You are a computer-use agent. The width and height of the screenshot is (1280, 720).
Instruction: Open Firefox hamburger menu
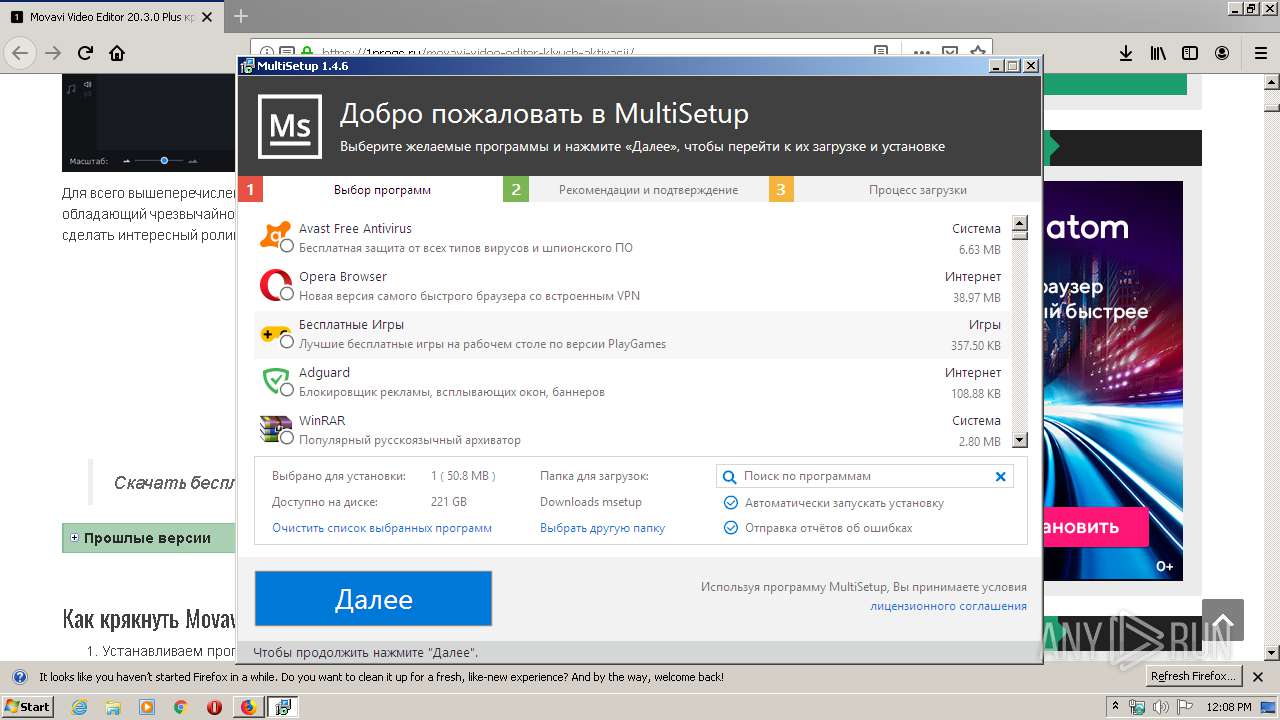pyautogui.click(x=1261, y=53)
